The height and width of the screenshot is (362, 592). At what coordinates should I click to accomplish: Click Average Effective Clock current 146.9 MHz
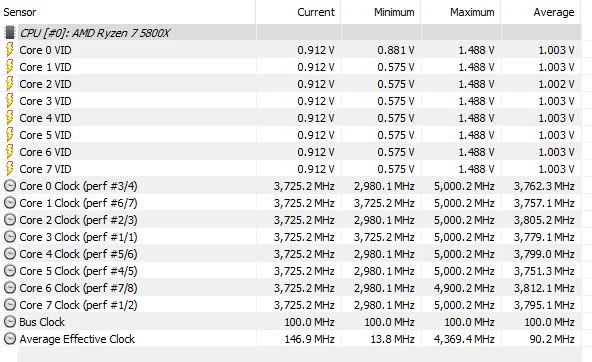(309, 339)
